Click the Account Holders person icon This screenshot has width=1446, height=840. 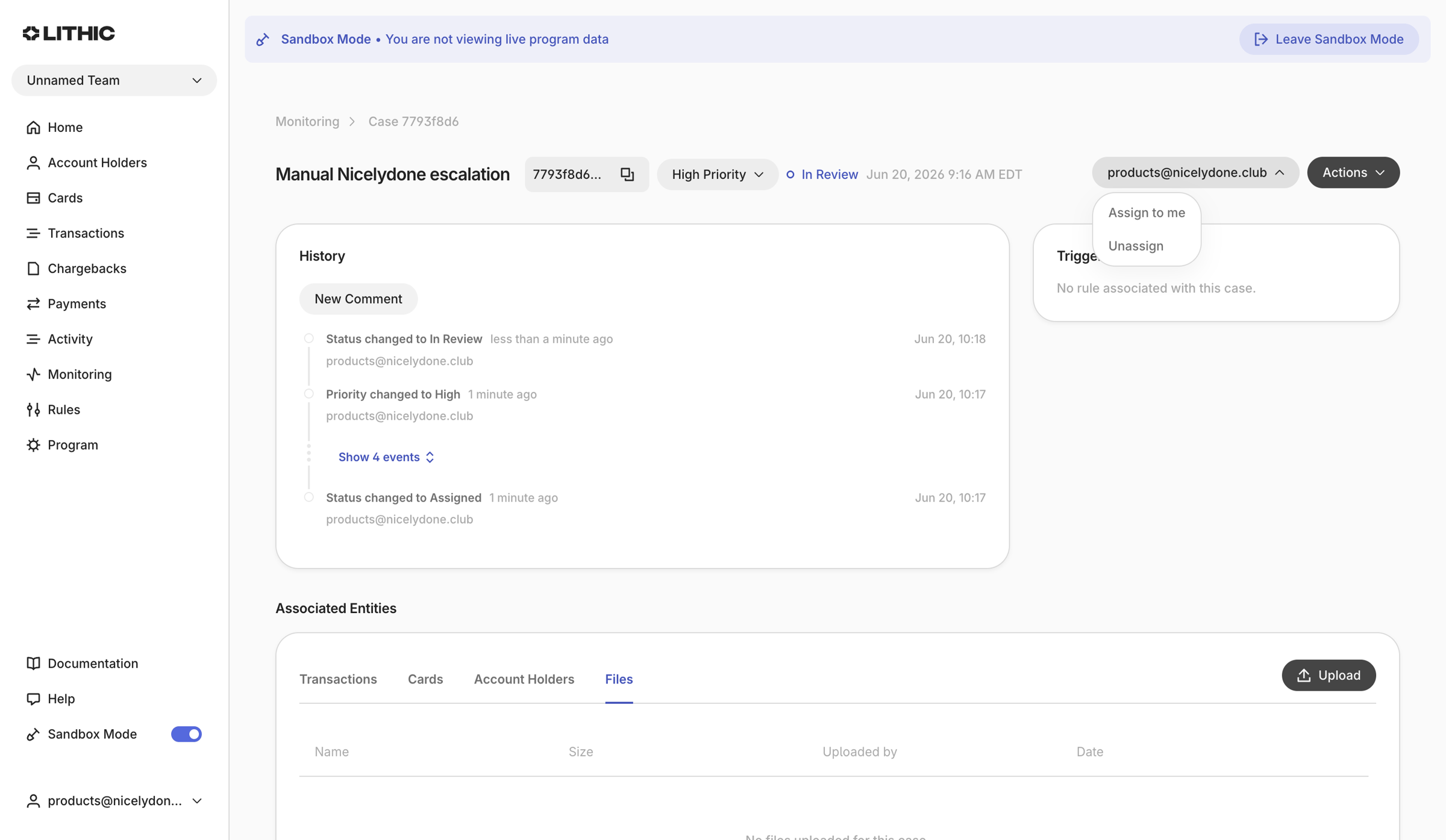[x=33, y=163]
